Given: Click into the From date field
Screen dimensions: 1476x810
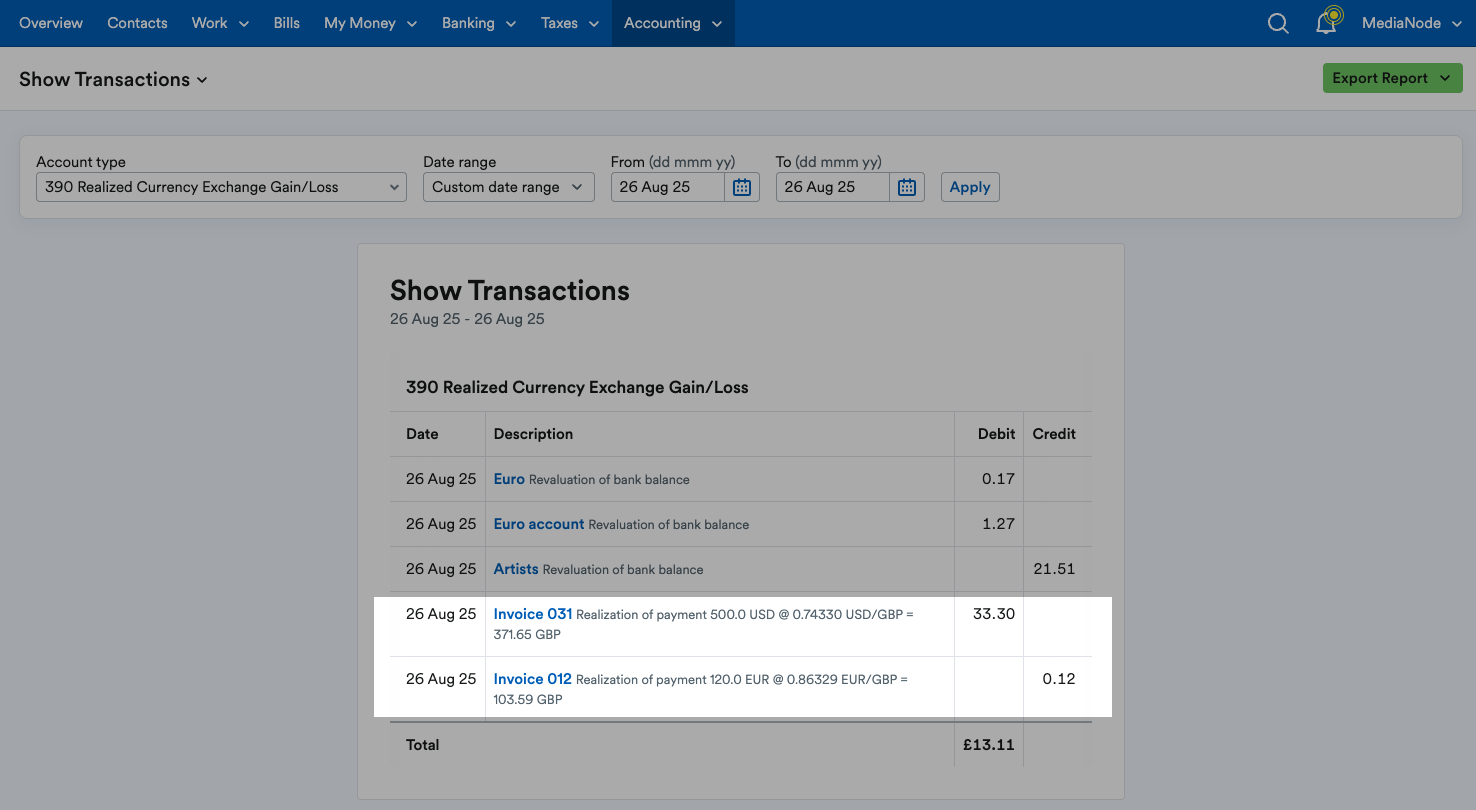Looking at the screenshot, I should 668,187.
